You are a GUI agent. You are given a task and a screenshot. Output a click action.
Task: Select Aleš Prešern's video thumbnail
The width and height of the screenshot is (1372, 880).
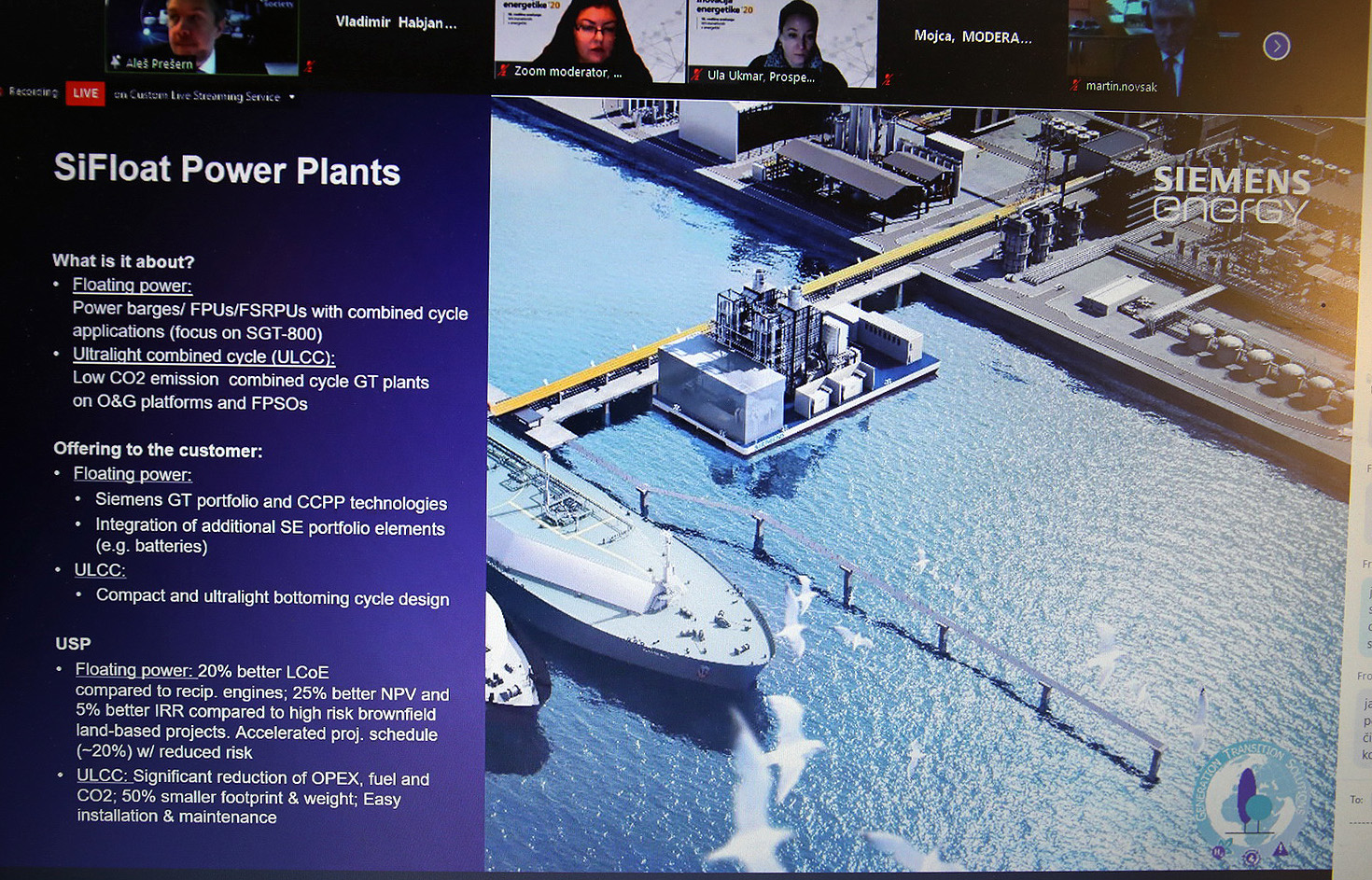pos(203,37)
